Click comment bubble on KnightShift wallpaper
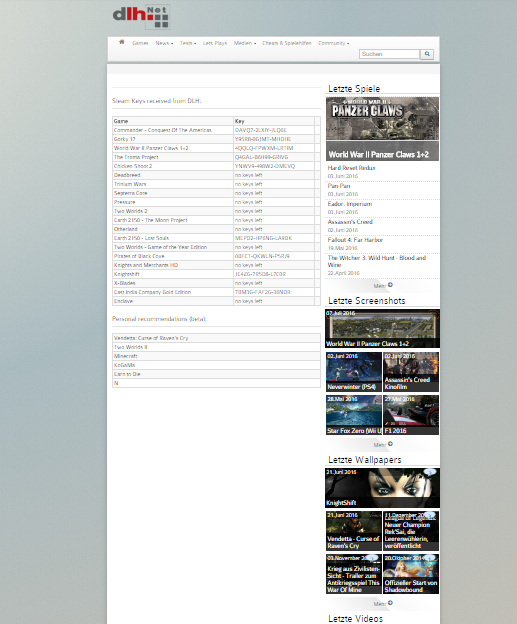517x624 pixels. (430, 472)
